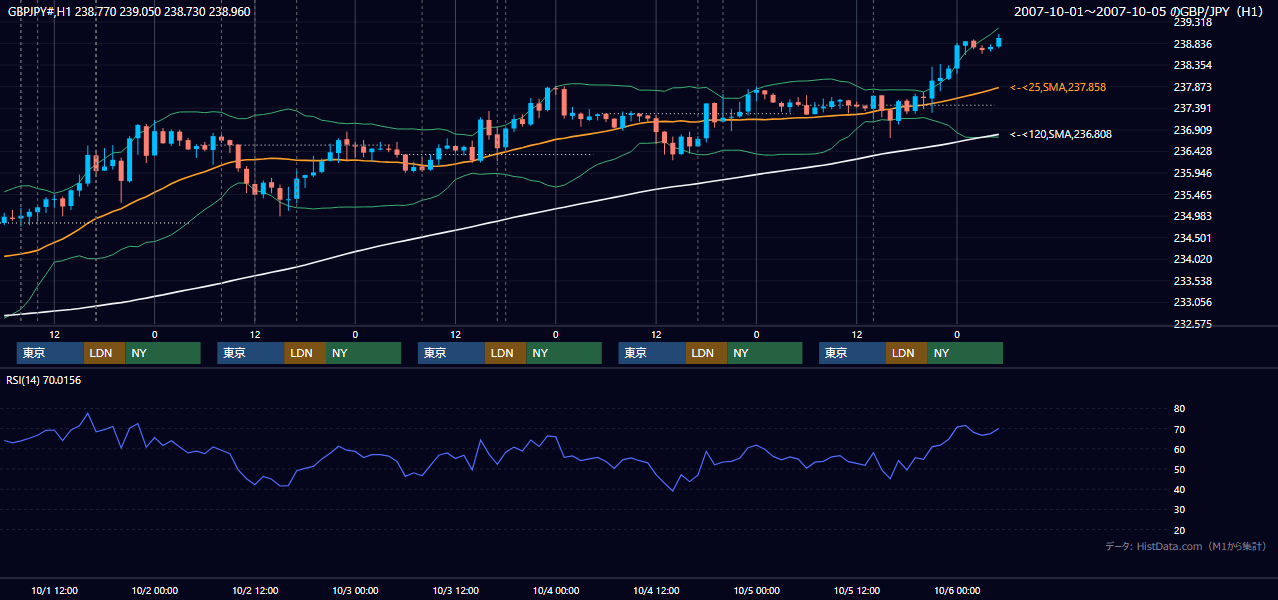Image resolution: width=1278 pixels, height=600 pixels.
Task: Click the 235.465 price axis label
Action: click(1193, 195)
